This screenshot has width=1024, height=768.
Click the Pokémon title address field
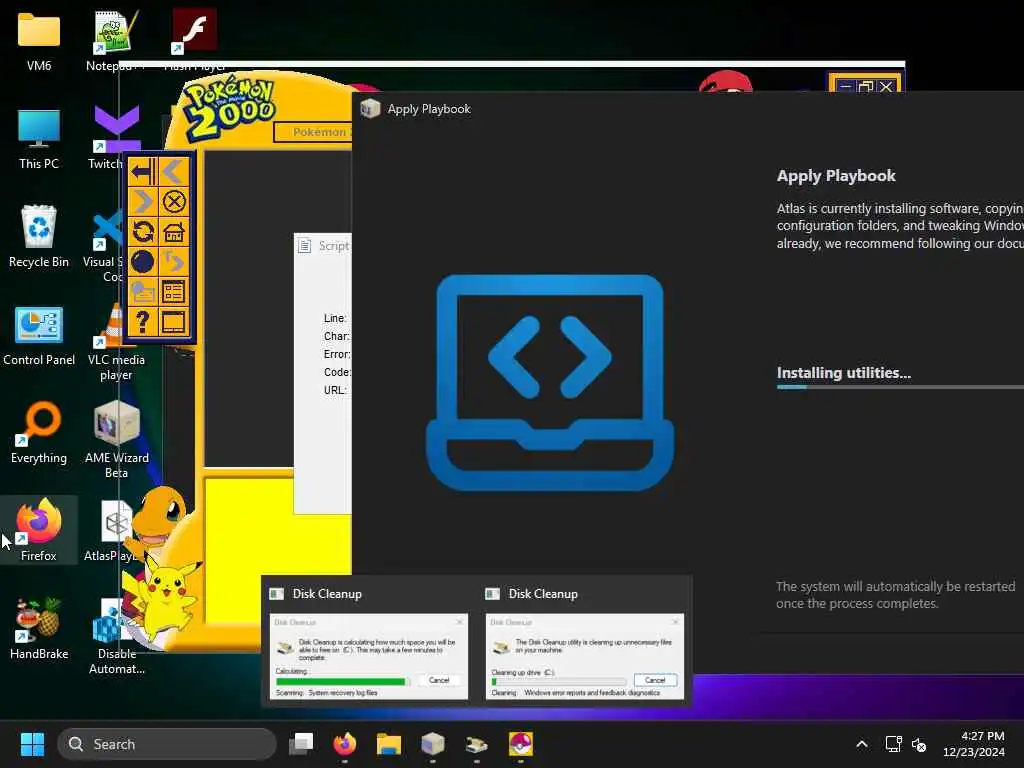coord(313,132)
